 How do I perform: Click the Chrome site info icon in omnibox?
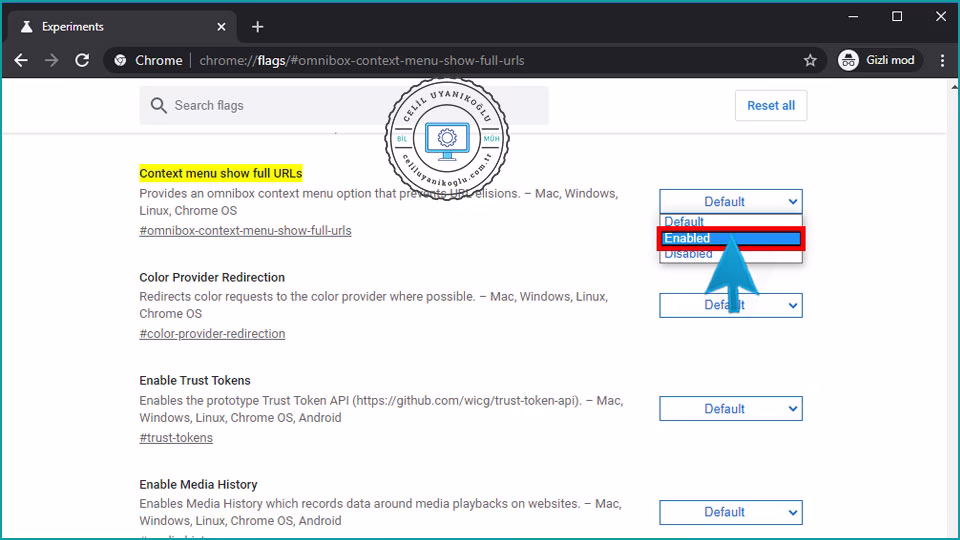[121, 60]
